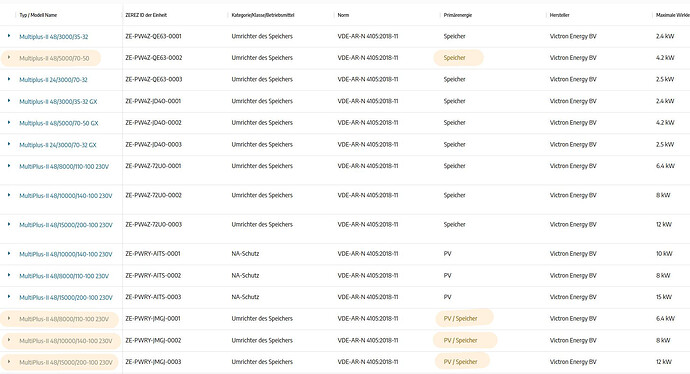Click the Kategorie/Klasse/Betriebsmittel column header
The height and width of the screenshot is (374, 690).
[x=263, y=15]
